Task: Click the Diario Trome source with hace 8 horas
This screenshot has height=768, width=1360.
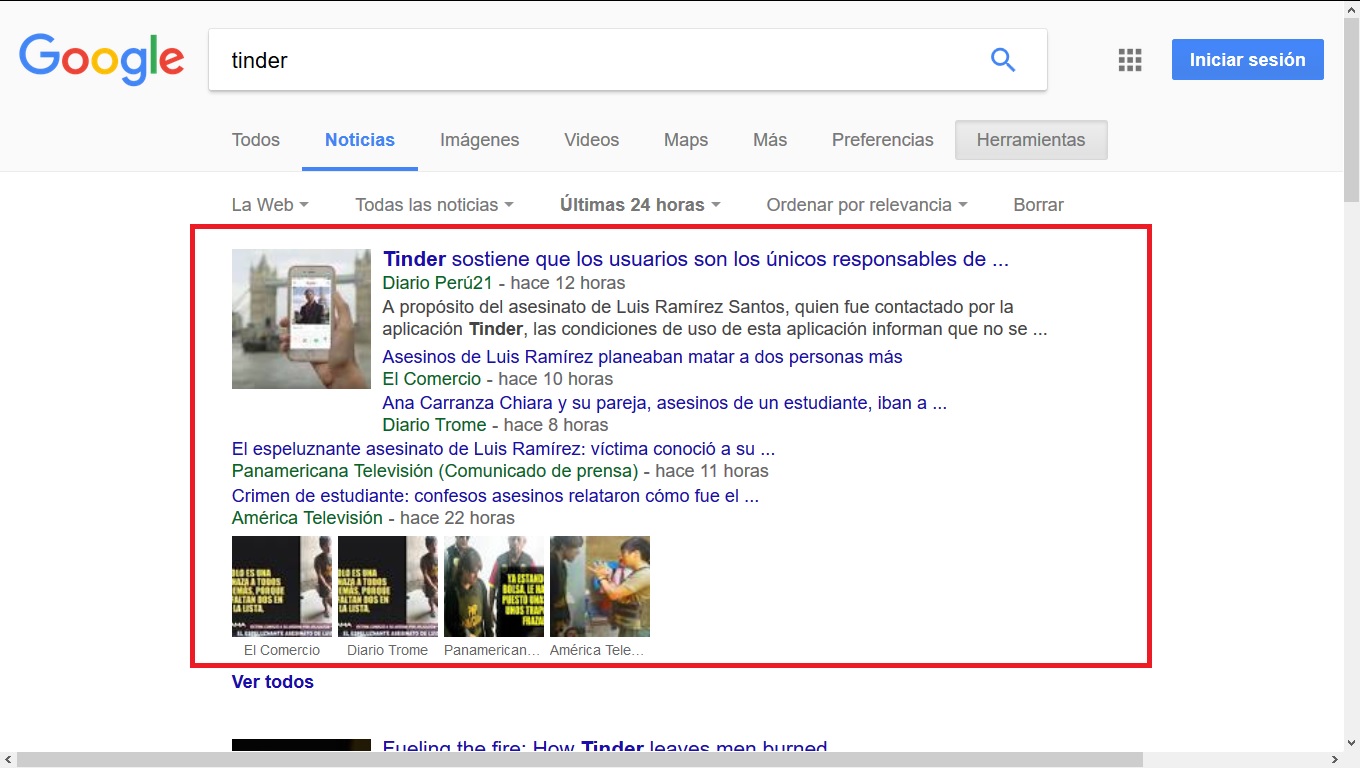Action: [x=435, y=425]
